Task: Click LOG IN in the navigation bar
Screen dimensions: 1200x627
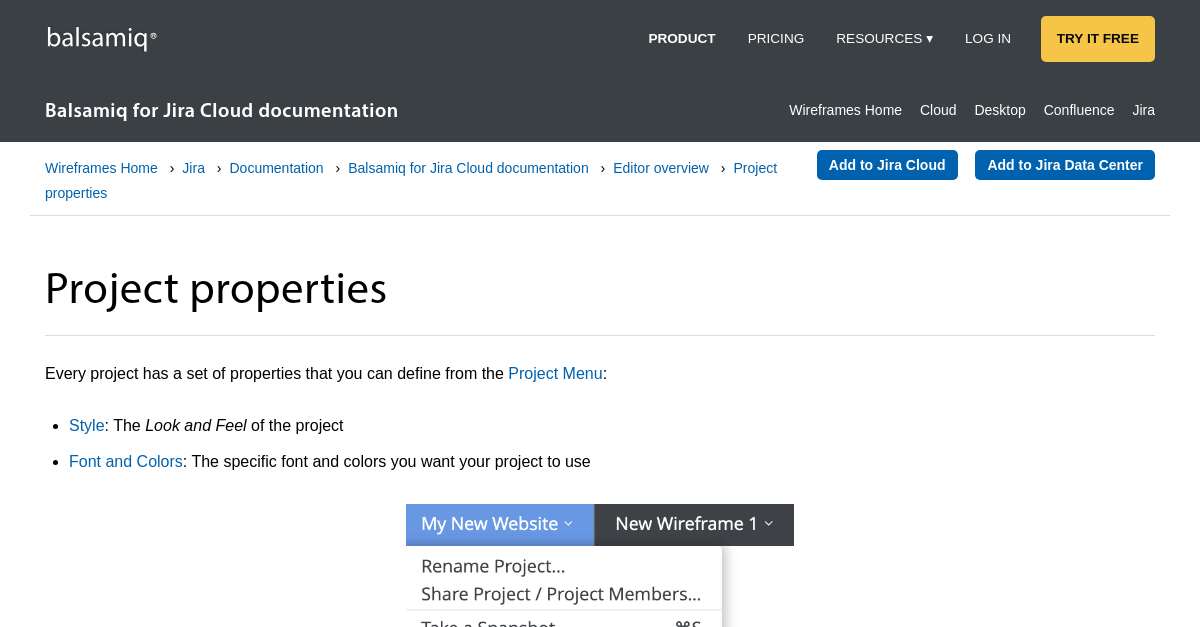Action: 987,38
